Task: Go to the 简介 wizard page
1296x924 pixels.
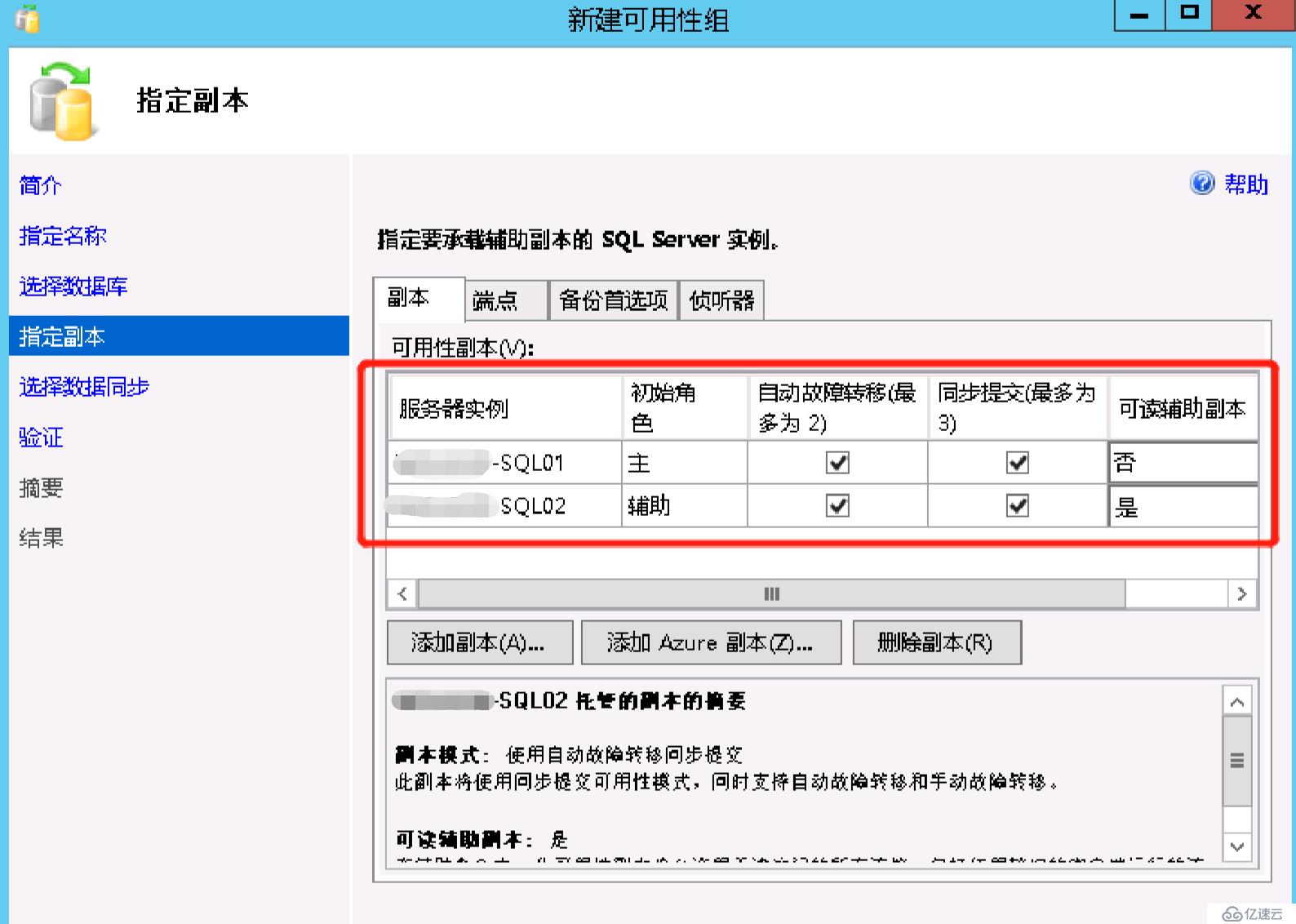Action: click(41, 185)
